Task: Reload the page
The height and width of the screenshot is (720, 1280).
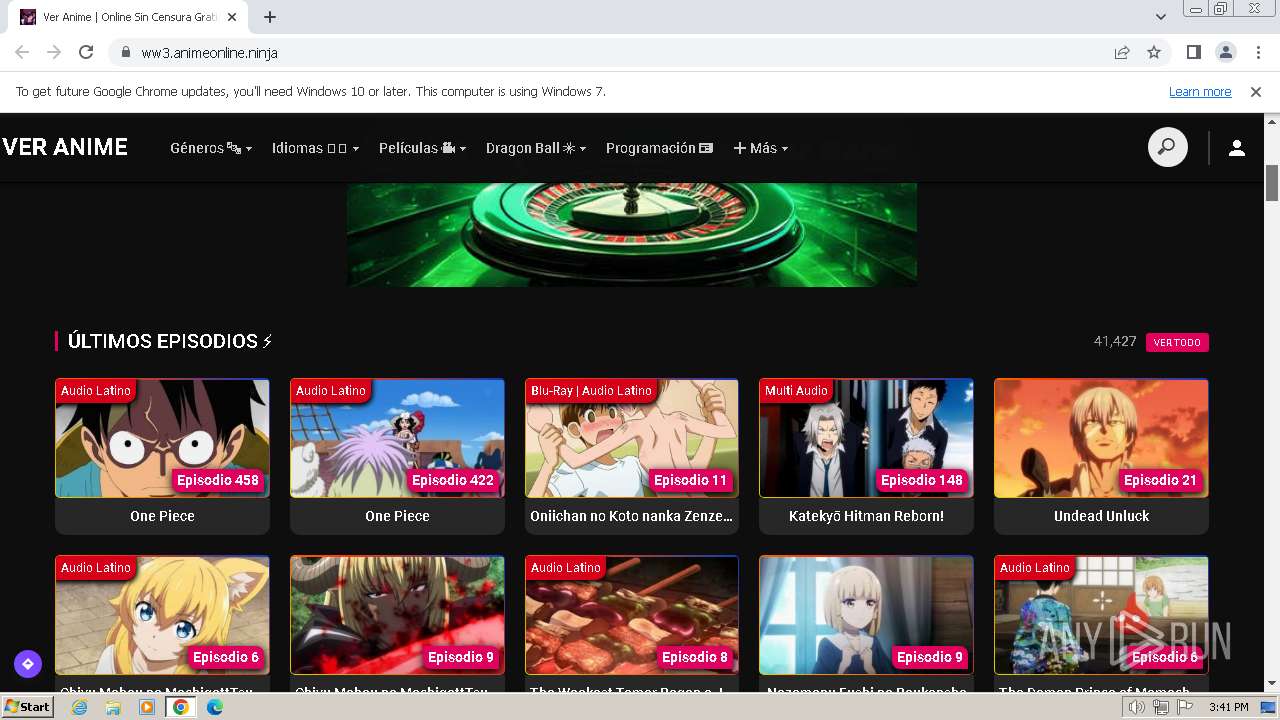Action: pos(86,52)
